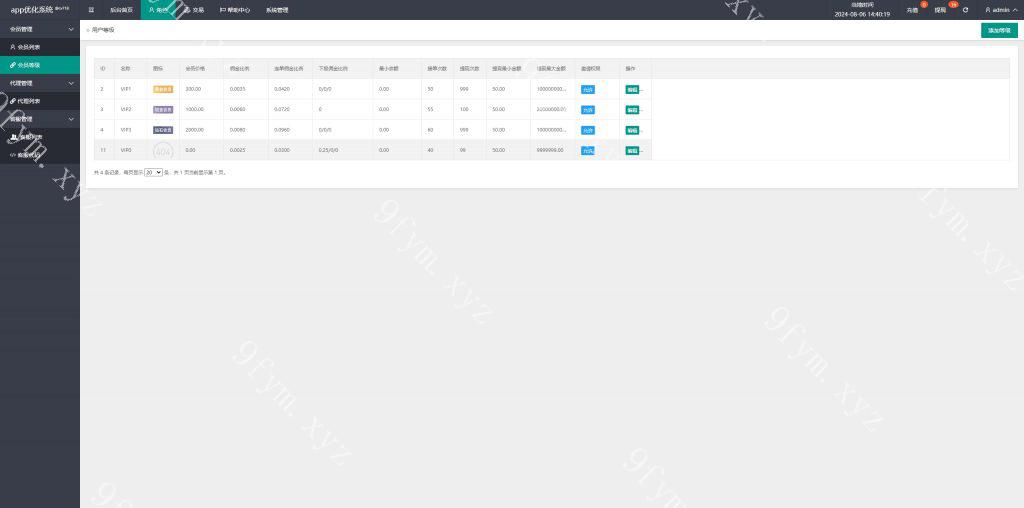Click the VIP0 404 placeholder image
Image resolution: width=1024 pixels, height=508 pixels.
click(163, 150)
